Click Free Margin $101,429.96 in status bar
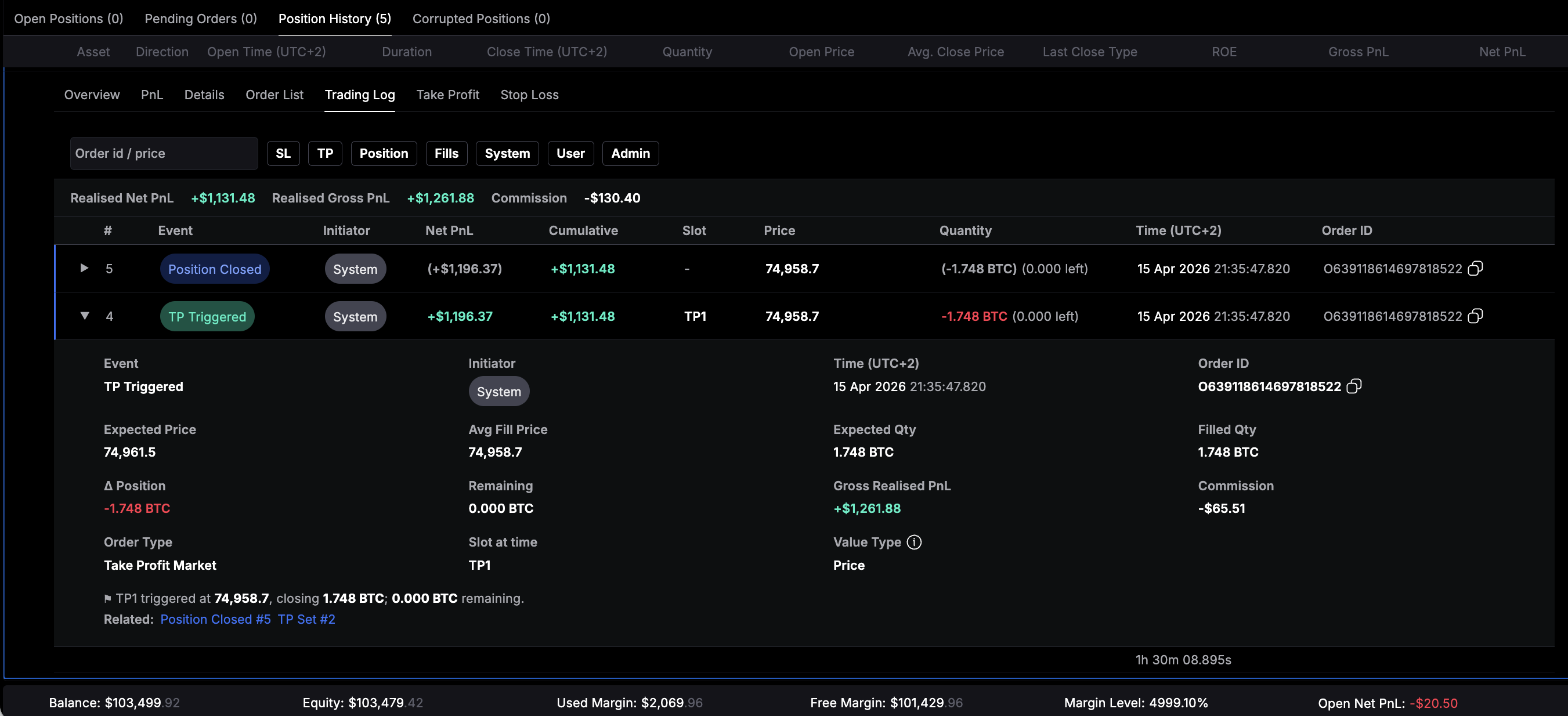The width and height of the screenshot is (1568, 716). pyautogui.click(x=886, y=703)
